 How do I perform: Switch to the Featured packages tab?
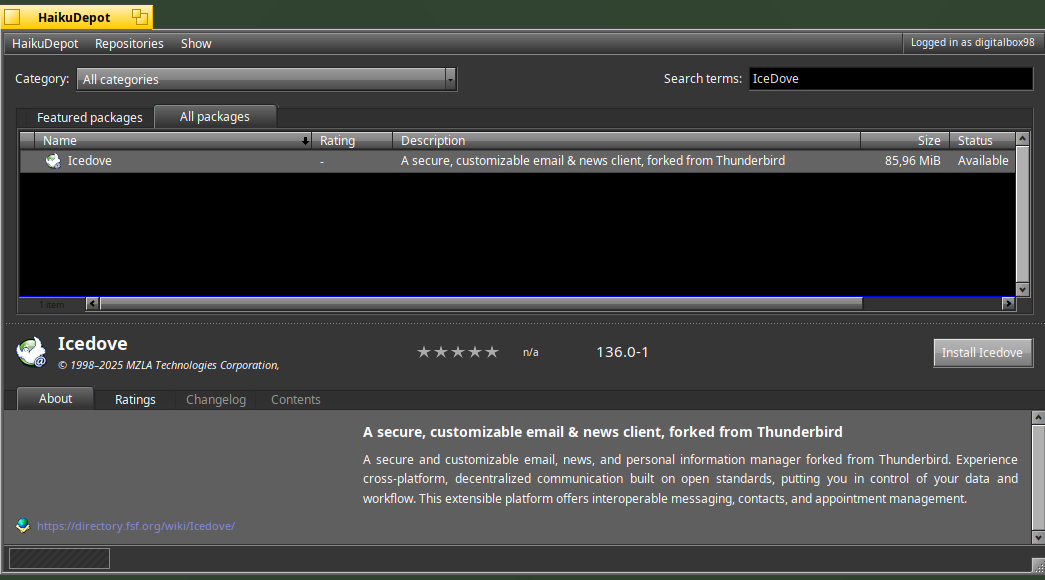(x=89, y=117)
